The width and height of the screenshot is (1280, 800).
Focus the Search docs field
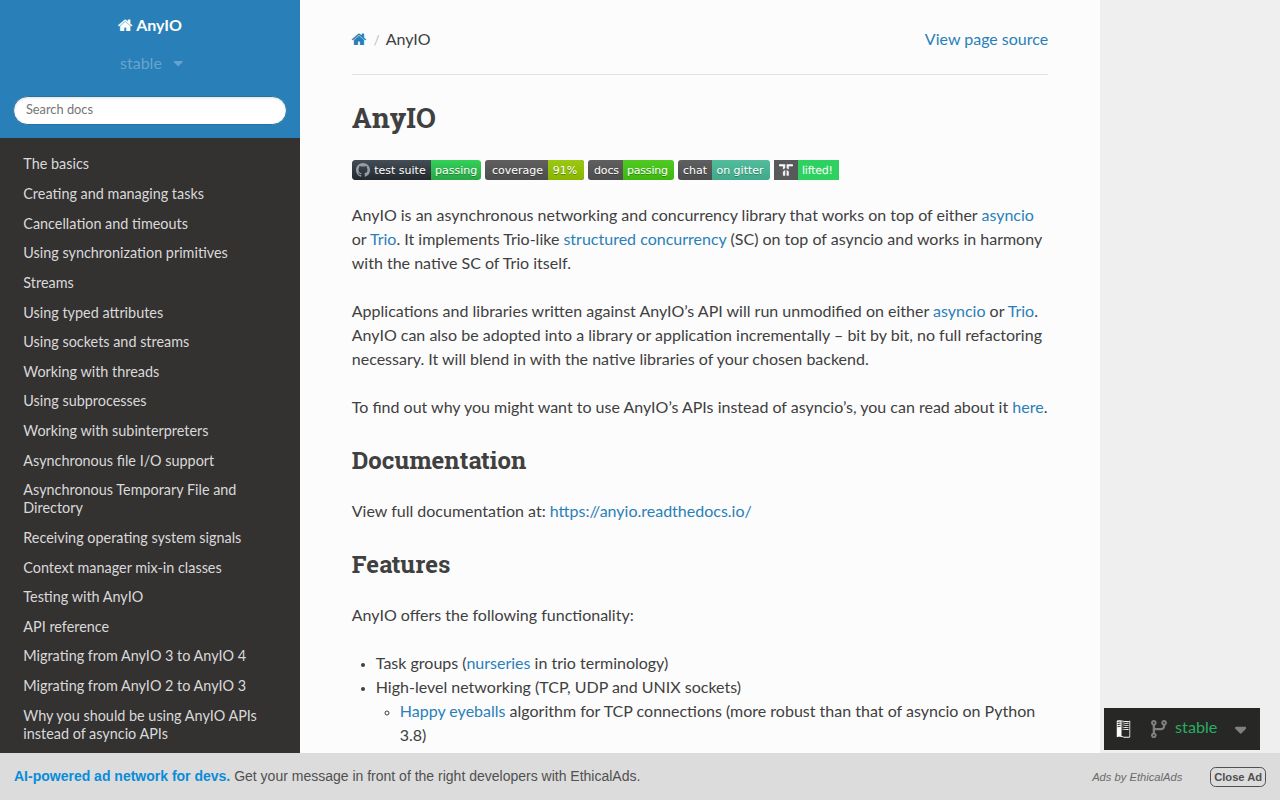pos(150,110)
